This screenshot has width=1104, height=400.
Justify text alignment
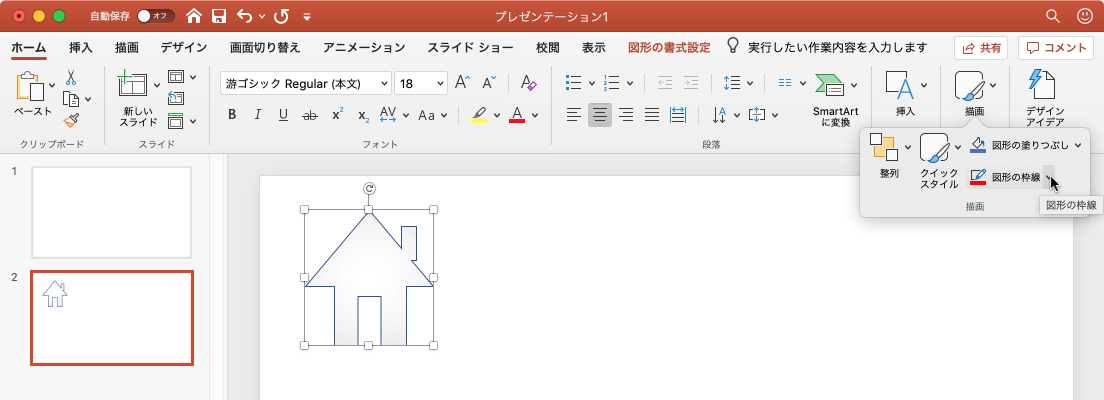652,115
